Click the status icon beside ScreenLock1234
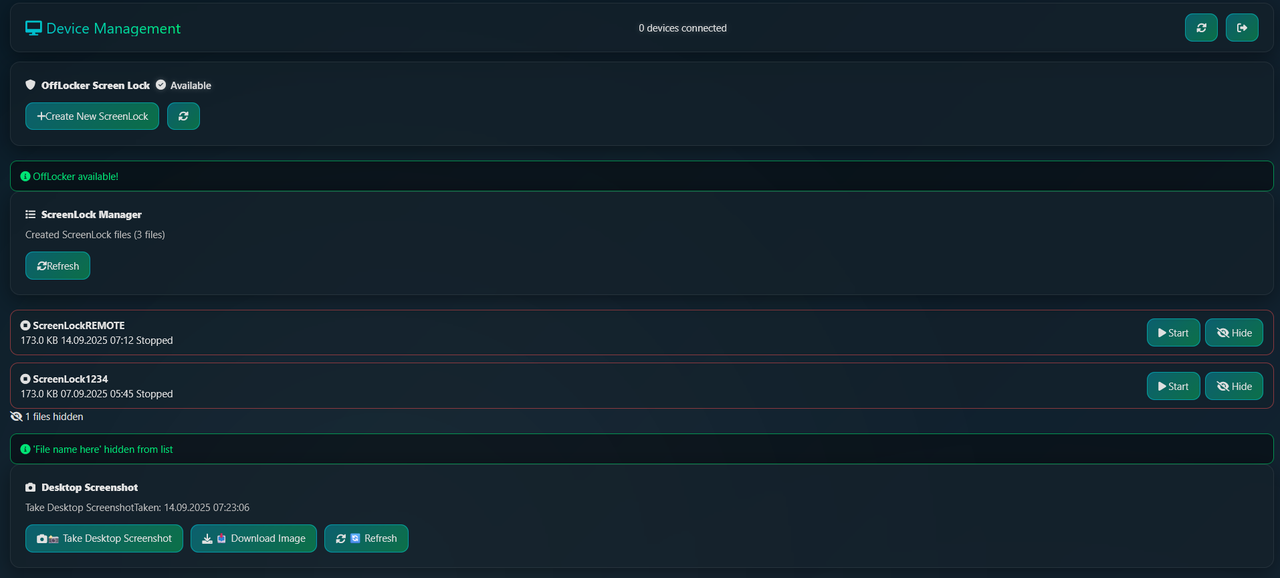 click(25, 379)
